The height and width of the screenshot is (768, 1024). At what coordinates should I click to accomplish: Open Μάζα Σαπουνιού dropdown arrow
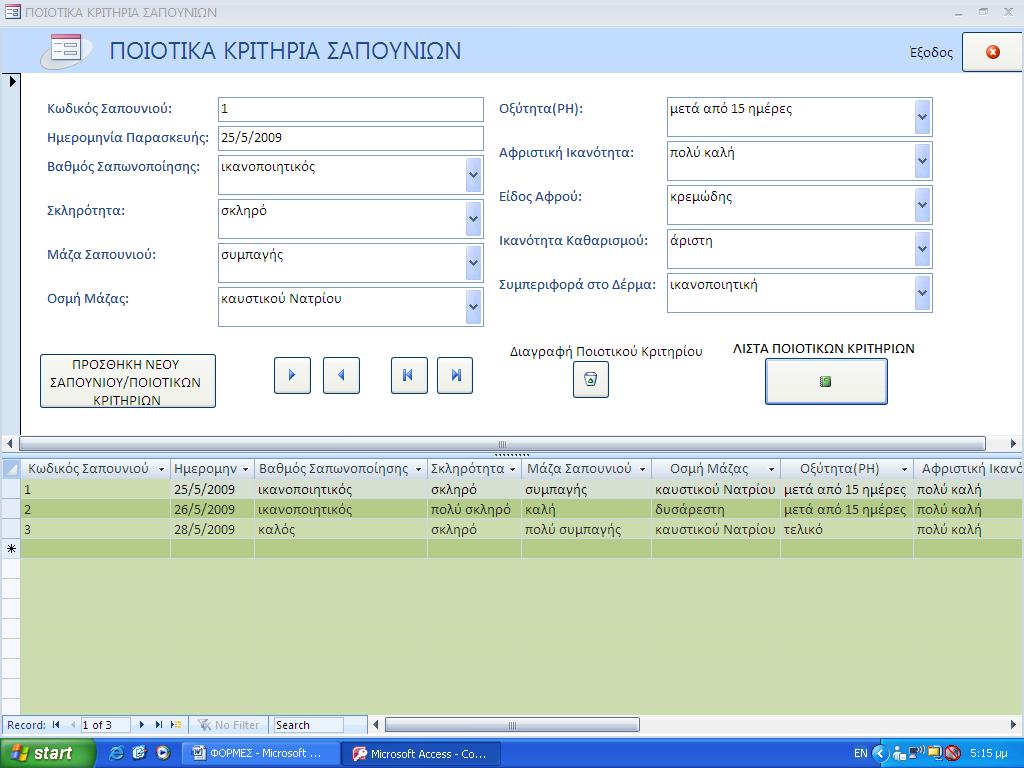[x=473, y=263]
